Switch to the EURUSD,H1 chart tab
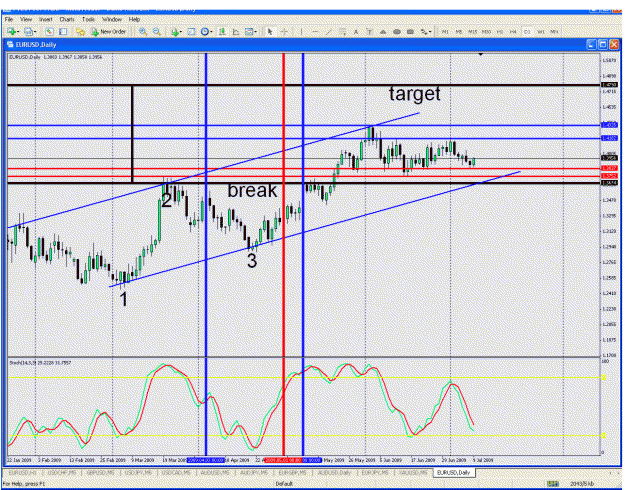The height and width of the screenshot is (490, 625). pos(22,473)
